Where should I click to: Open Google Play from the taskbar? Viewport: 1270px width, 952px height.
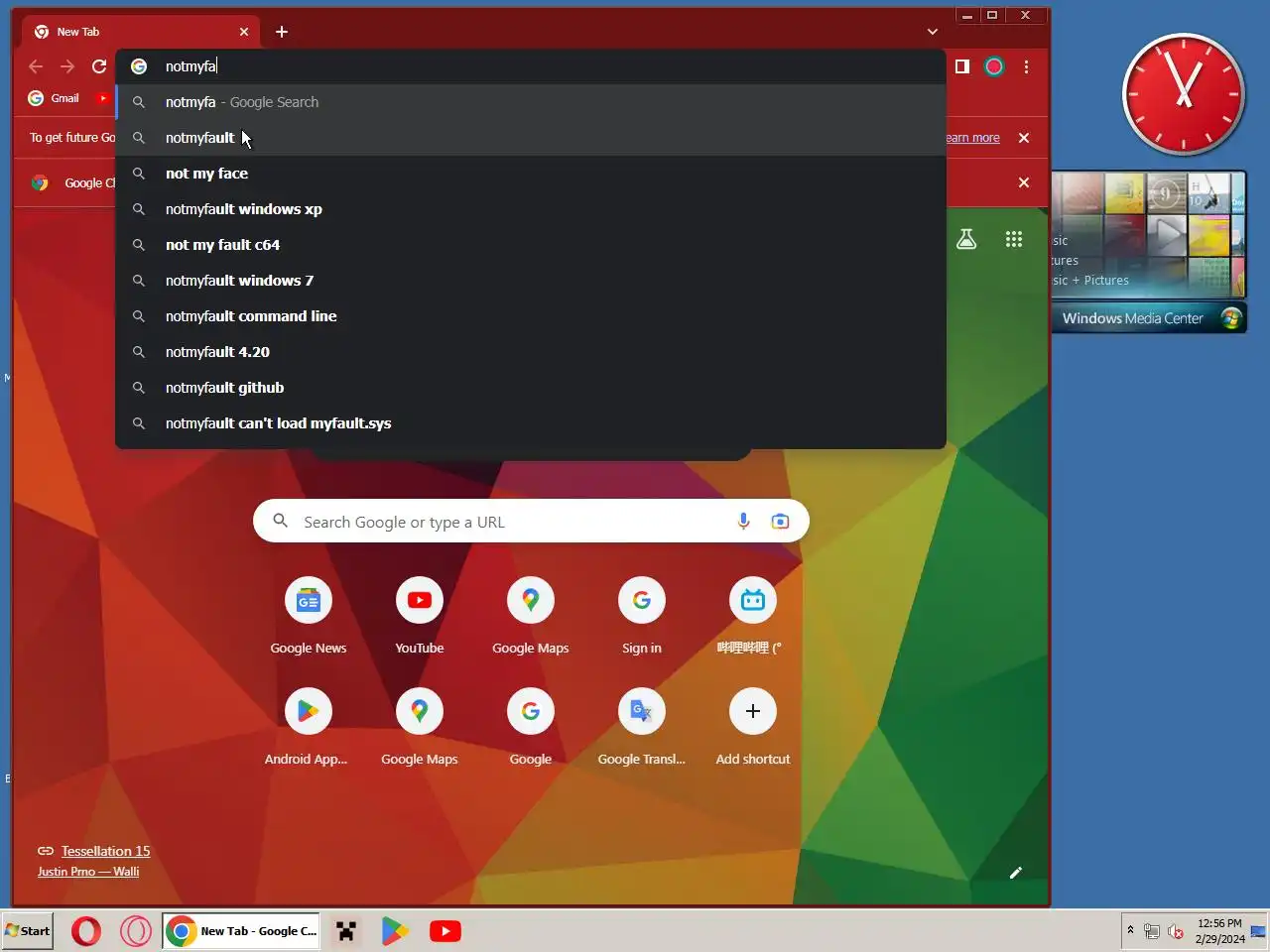tap(395, 931)
